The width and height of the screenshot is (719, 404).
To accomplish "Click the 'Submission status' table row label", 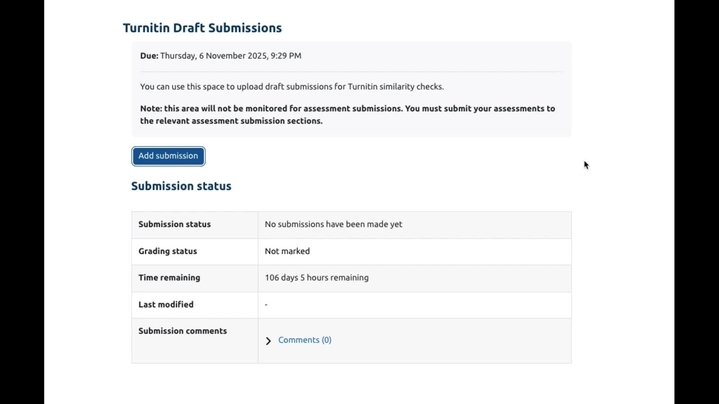I will (x=174, y=224).
